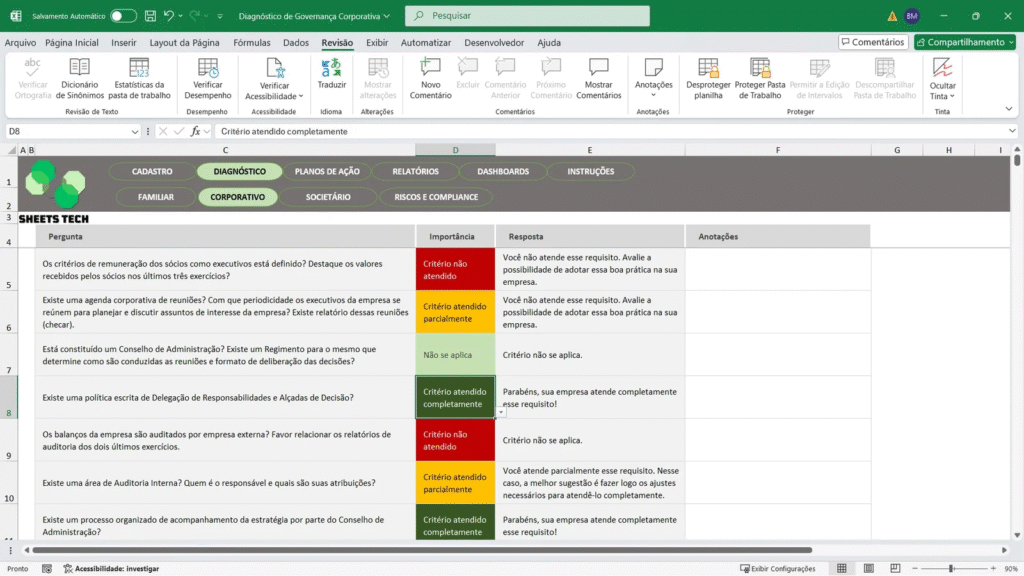Open the Fórmulas ribbon tab
The image size is (1024, 576).
(252, 43)
